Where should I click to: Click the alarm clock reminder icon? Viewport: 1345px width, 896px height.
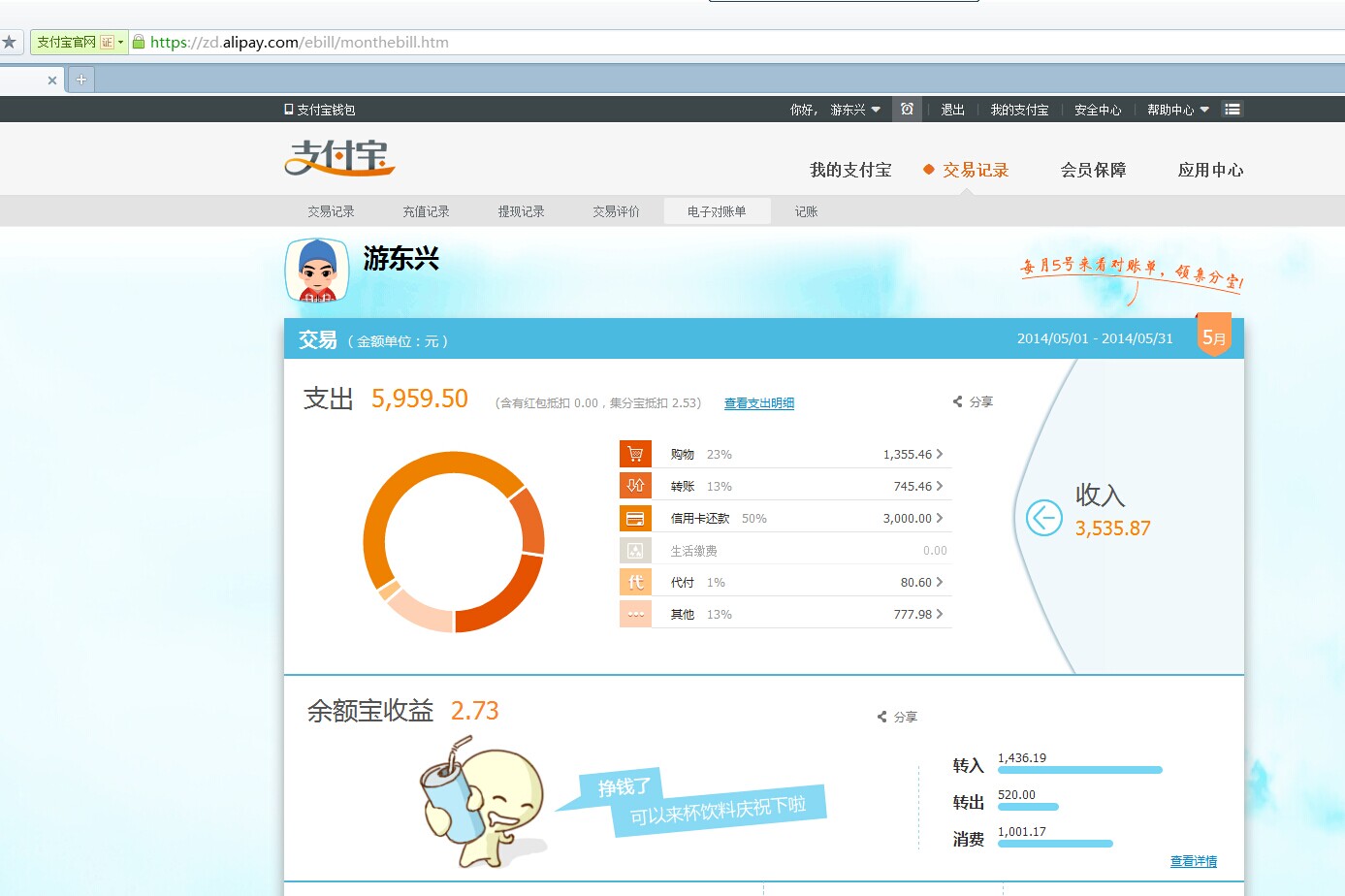[x=907, y=110]
